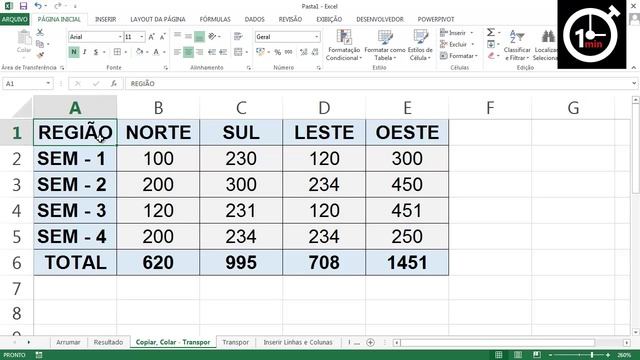Toggle italic (I) formatting

84,52
